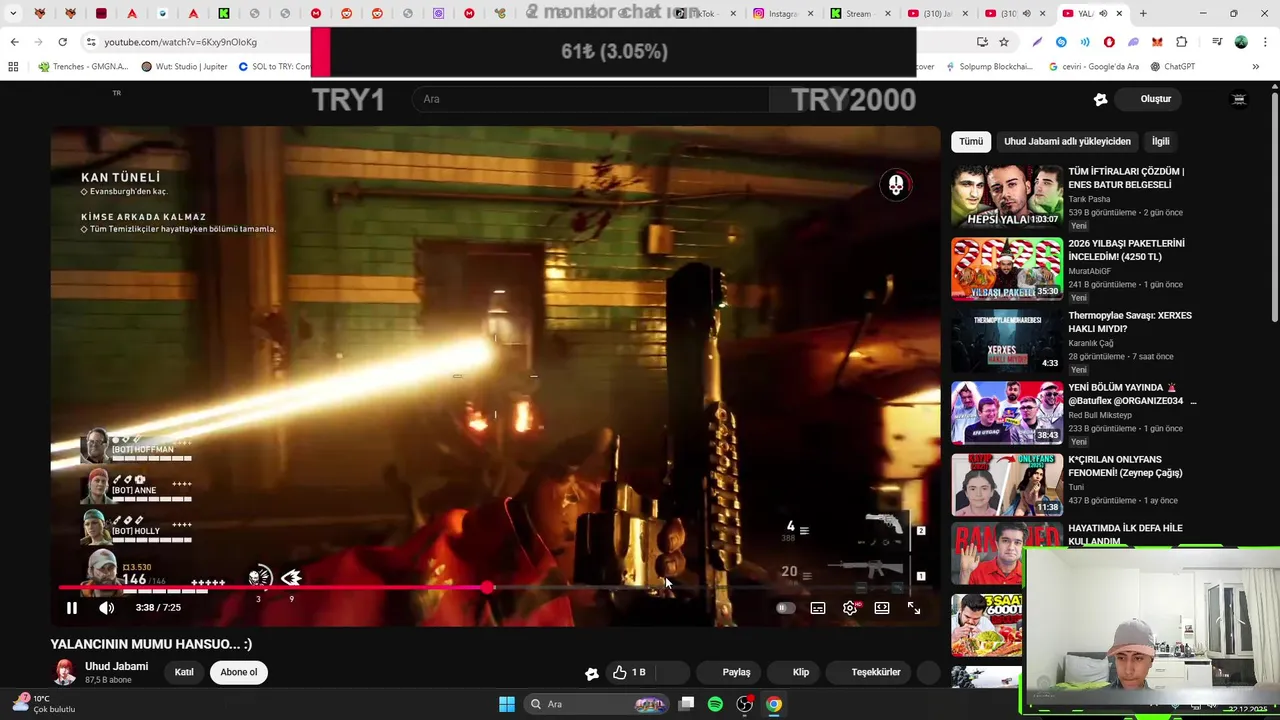Select Uhud Jabami adlı yükleyiciden chip

coord(1067,142)
